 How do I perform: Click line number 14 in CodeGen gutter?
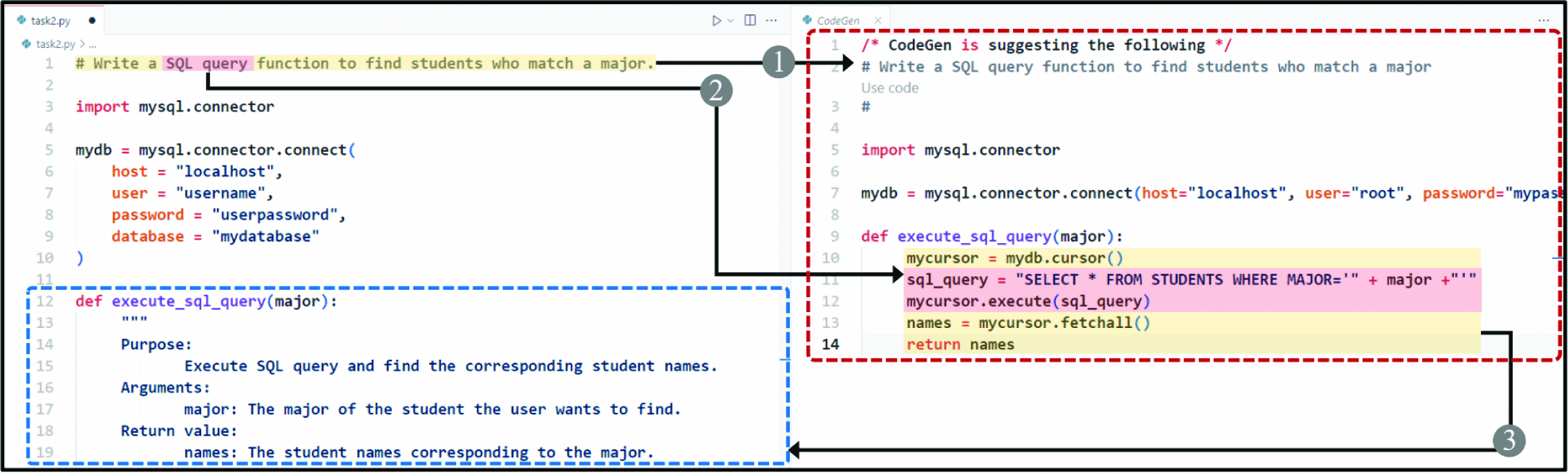(830, 345)
